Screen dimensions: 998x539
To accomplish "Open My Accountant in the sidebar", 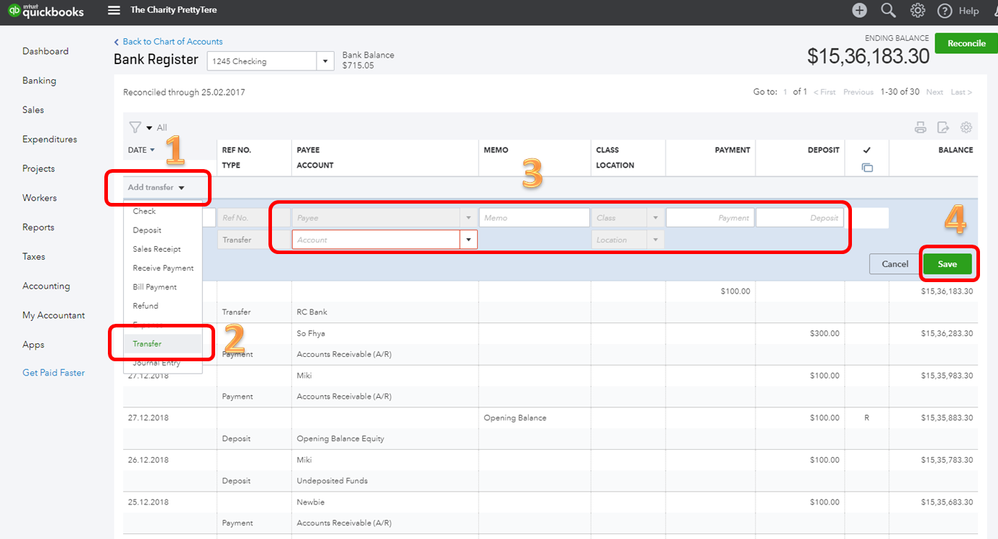I will 53,315.
